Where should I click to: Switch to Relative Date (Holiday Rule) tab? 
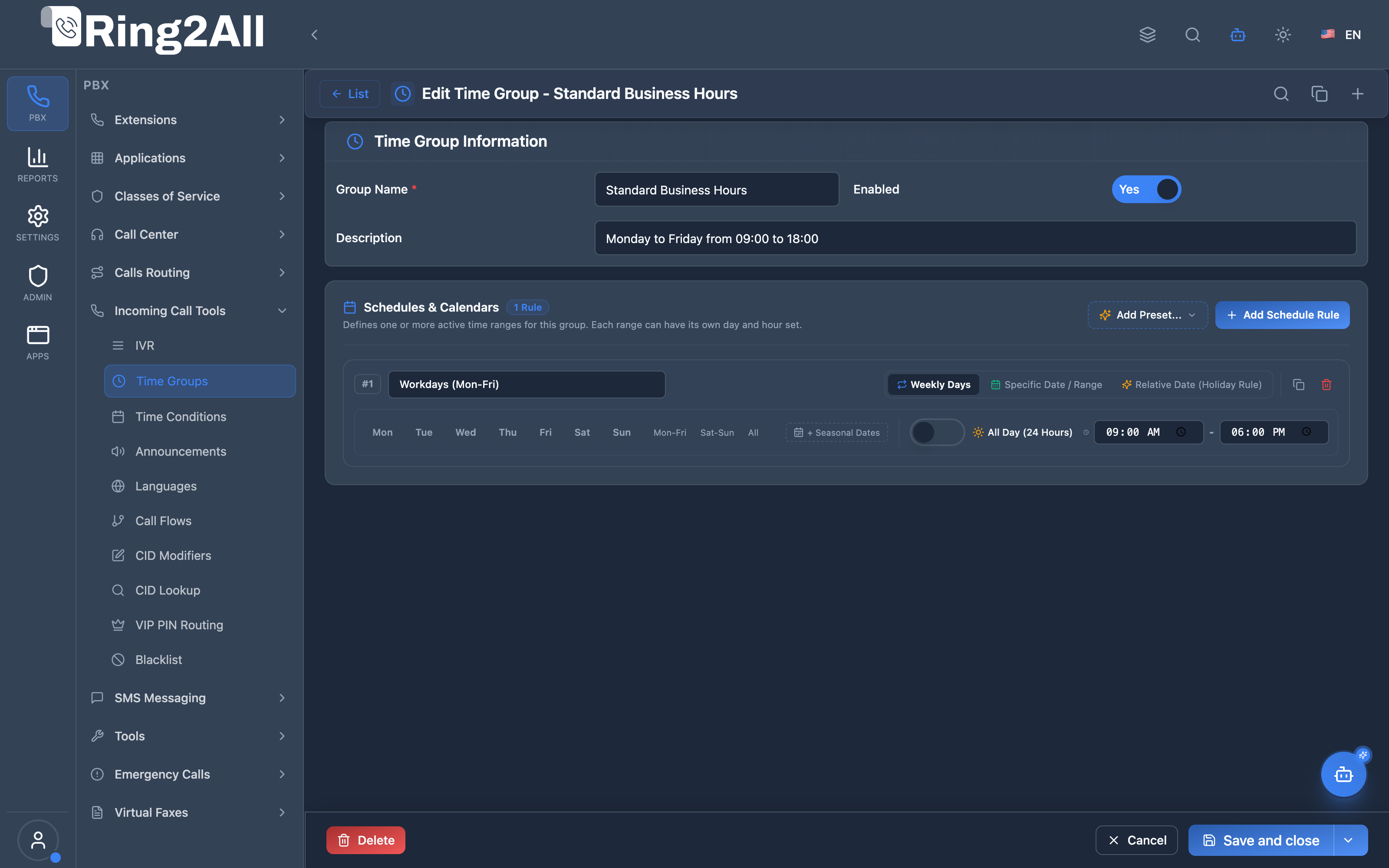pyautogui.click(x=1192, y=385)
